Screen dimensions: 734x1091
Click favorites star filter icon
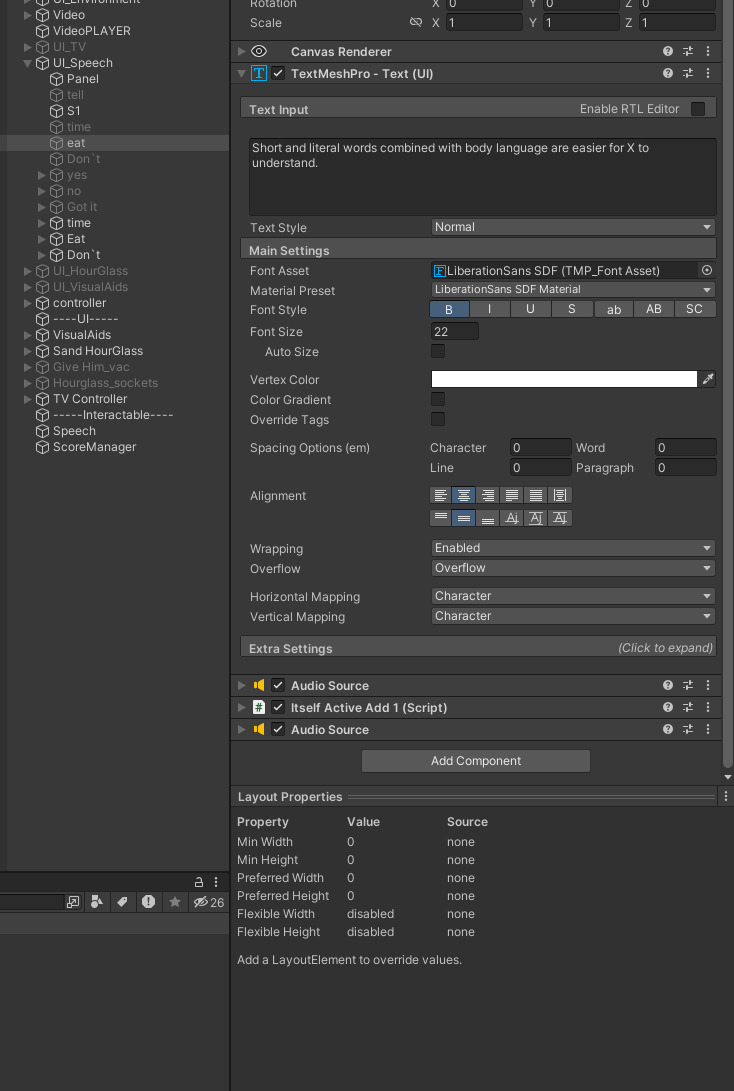(175, 902)
